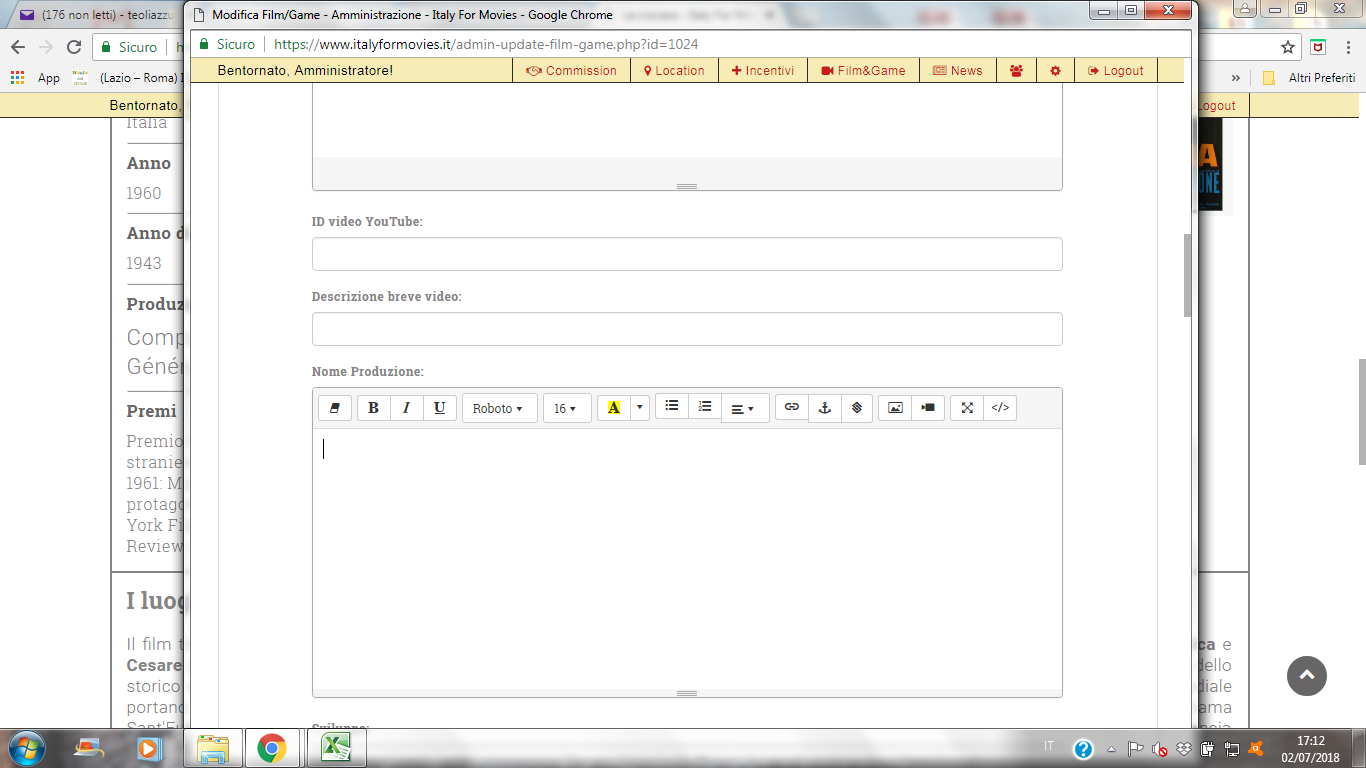Open the Roboto font family dropdown
Image resolution: width=1366 pixels, height=768 pixels.
point(498,408)
